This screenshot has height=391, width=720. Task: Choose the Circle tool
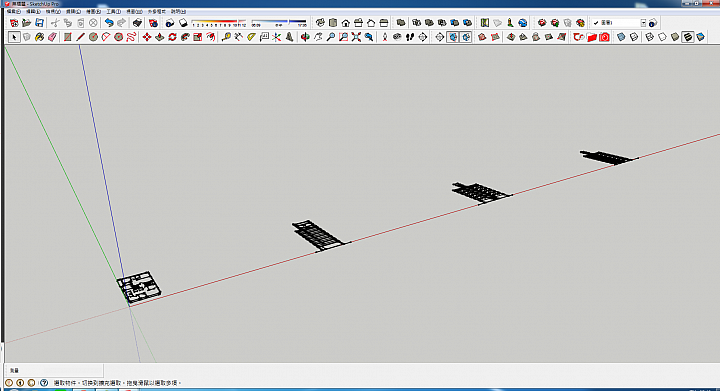(93, 37)
